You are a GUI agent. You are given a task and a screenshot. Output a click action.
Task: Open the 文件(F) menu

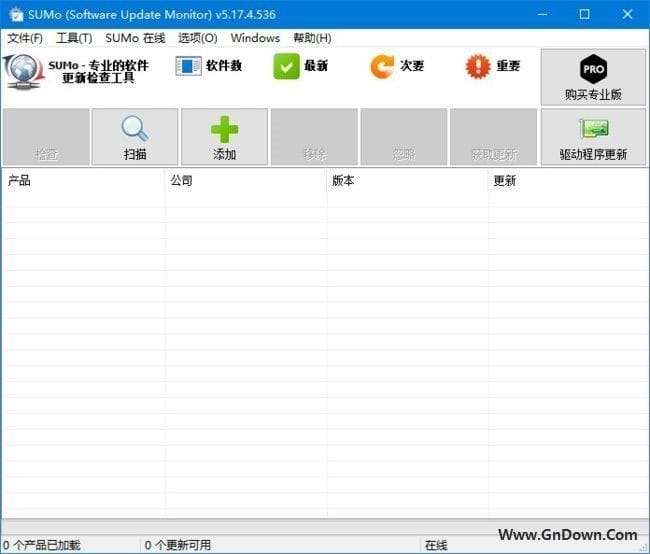(x=25, y=38)
